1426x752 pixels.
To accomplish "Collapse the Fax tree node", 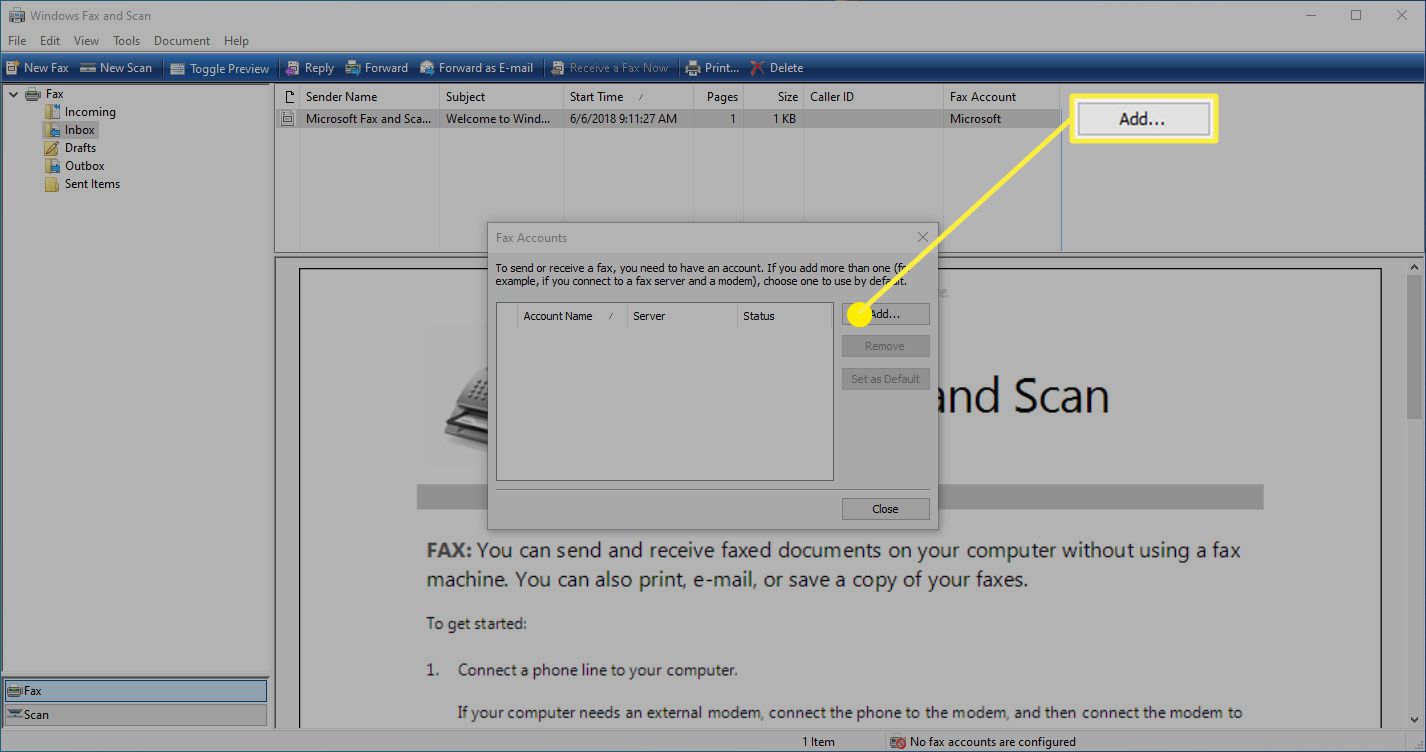I will point(13,94).
